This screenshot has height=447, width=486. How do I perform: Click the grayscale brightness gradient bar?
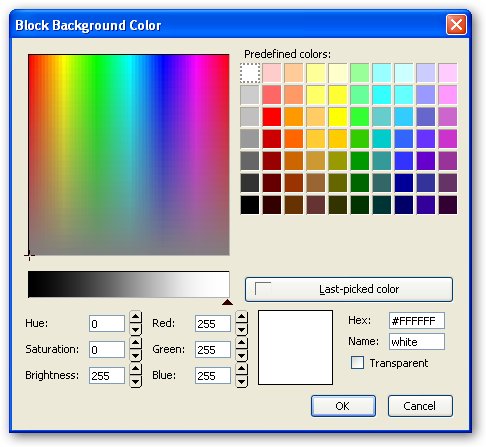point(129,284)
